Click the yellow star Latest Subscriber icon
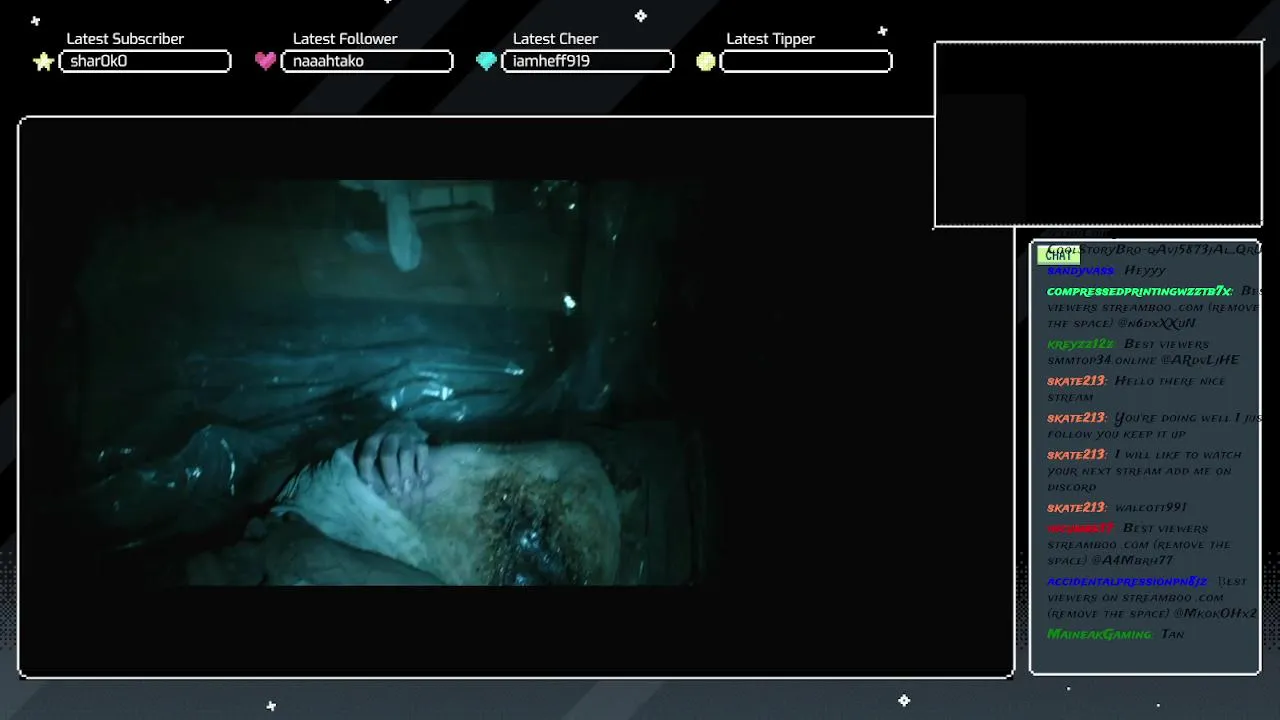Image resolution: width=1280 pixels, height=720 pixels. [43, 62]
